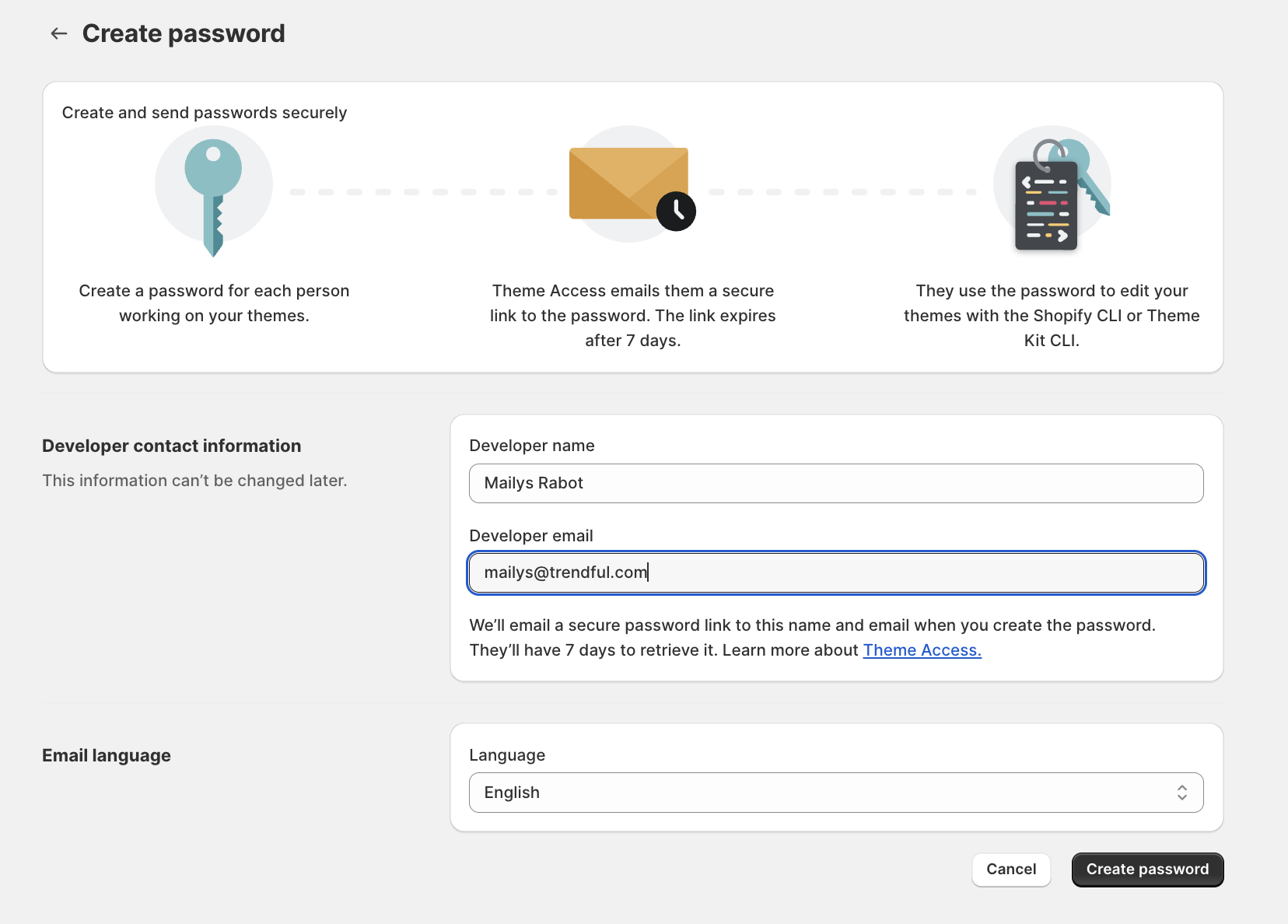
Task: Click the clock badge on the envelope
Action: 676,211
